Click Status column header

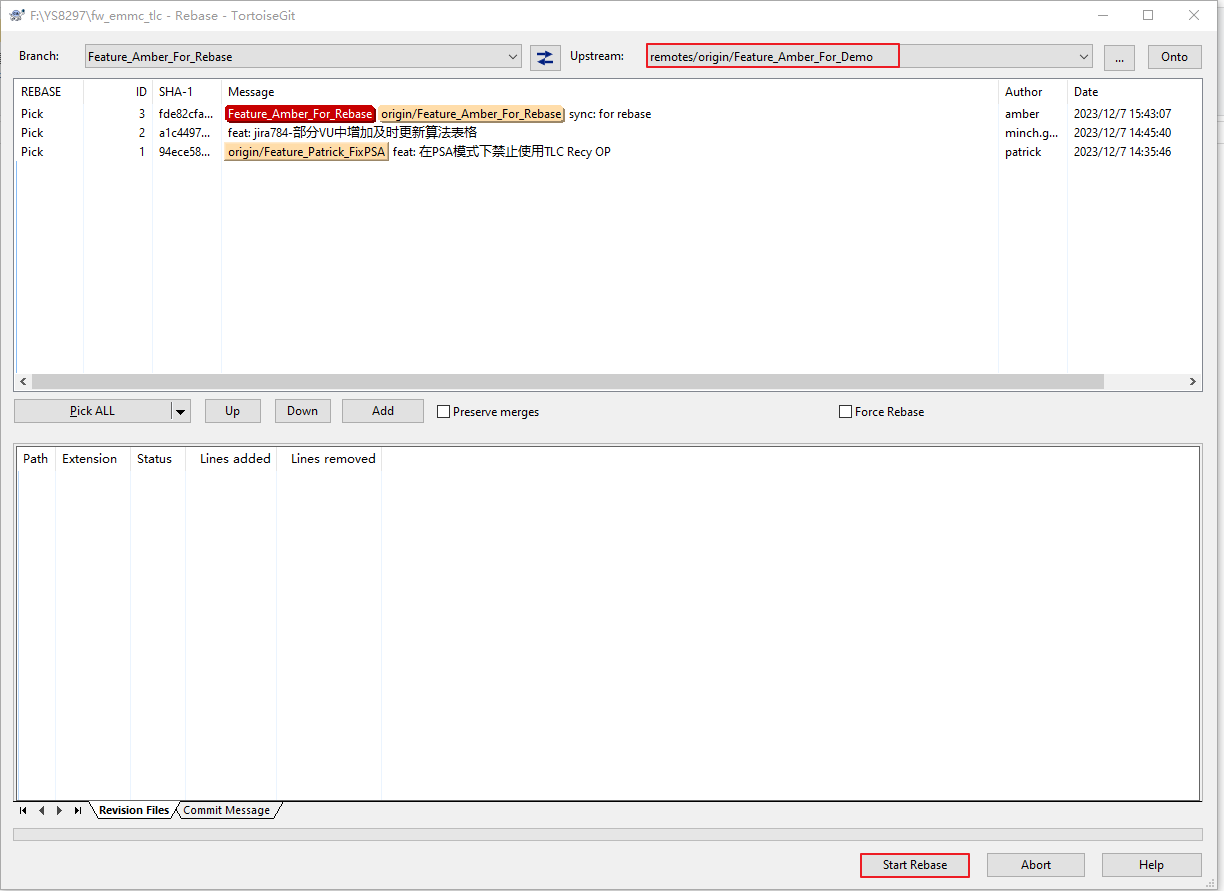(x=158, y=459)
